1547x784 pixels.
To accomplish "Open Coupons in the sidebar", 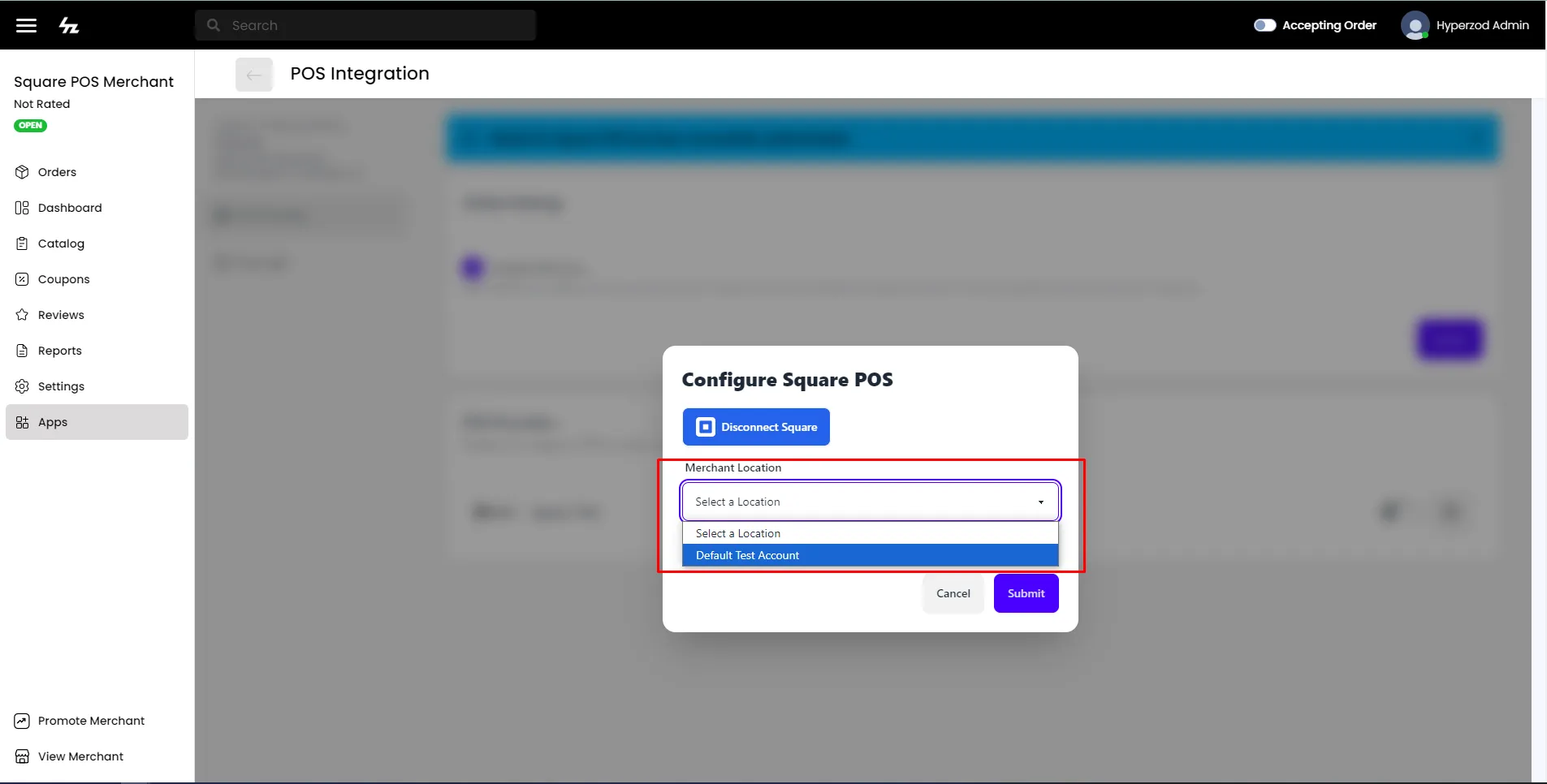I will [x=97, y=279].
